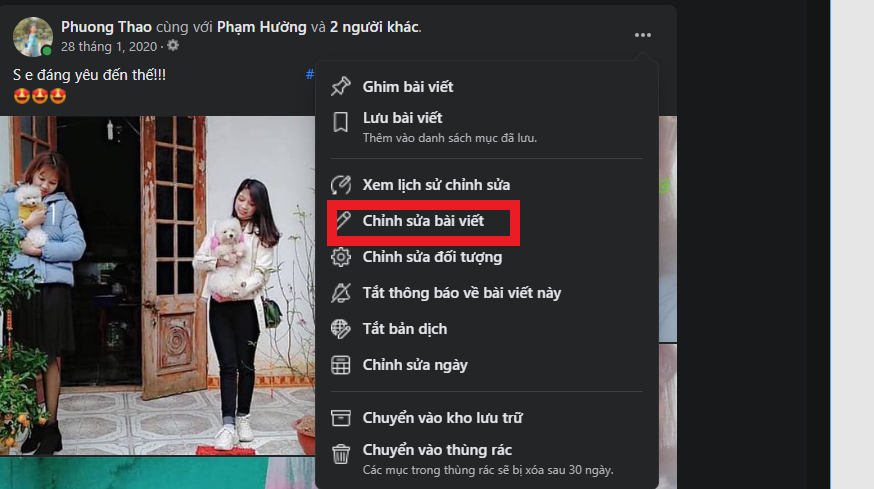Open the three-dot post options menu
Viewport: 874px width, 489px height.
point(643,35)
